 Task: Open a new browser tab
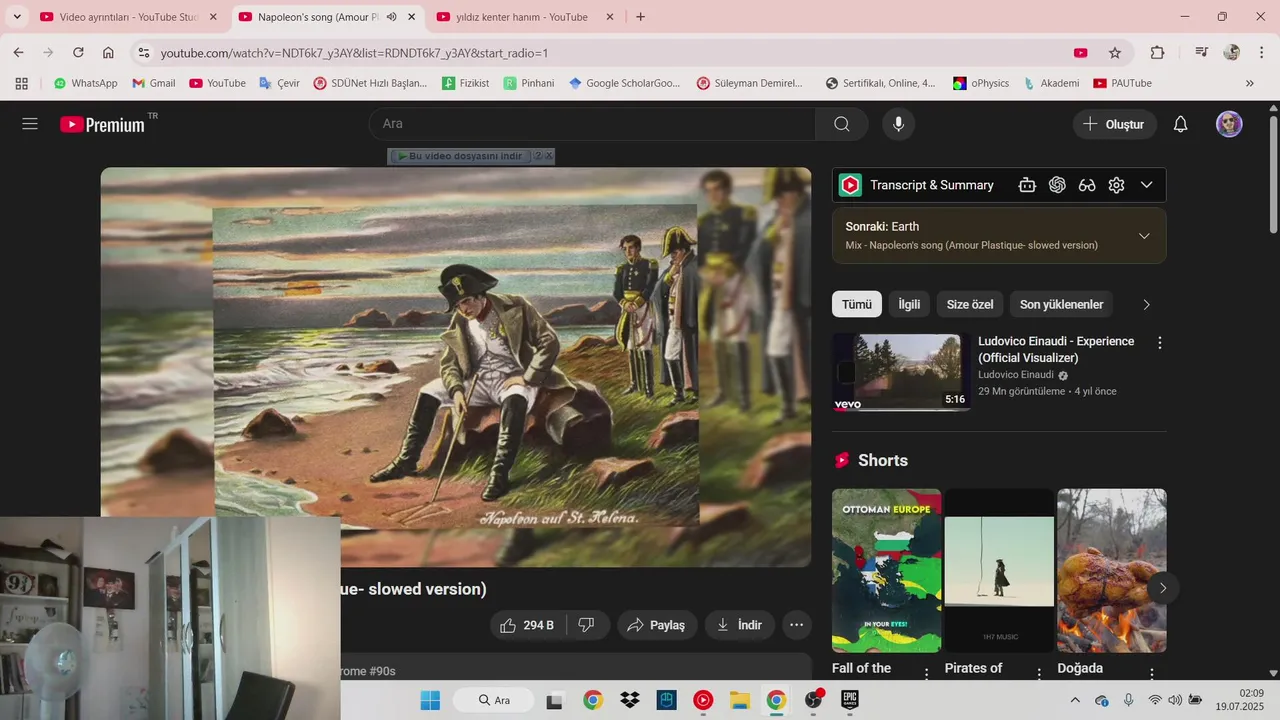(640, 17)
